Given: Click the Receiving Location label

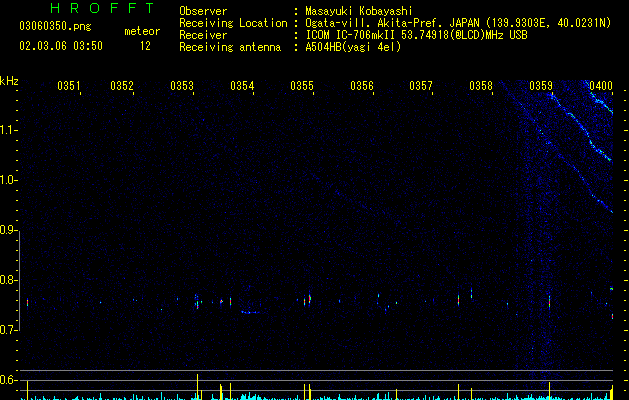Looking at the screenshot, I should 233,23.
